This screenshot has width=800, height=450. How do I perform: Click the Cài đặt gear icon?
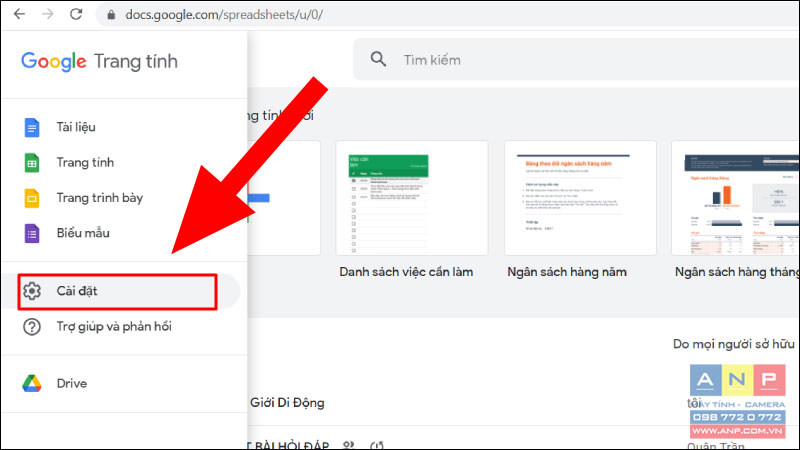32,291
